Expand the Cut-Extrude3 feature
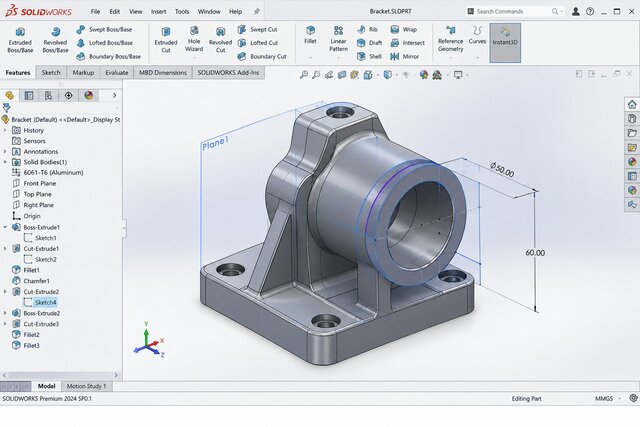 pyautogui.click(x=5, y=324)
